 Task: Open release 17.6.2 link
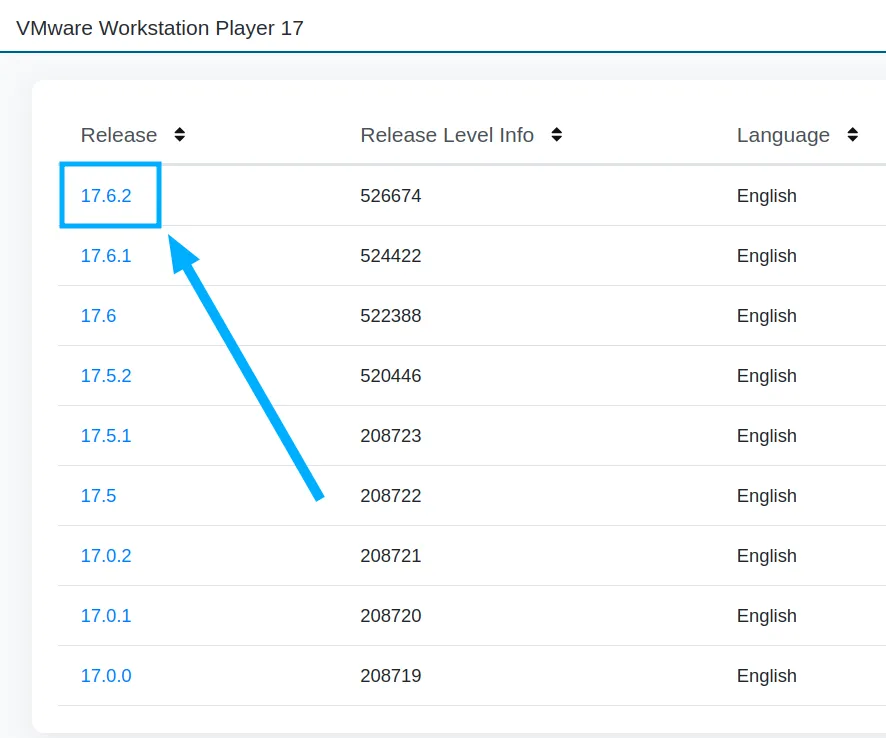click(106, 196)
